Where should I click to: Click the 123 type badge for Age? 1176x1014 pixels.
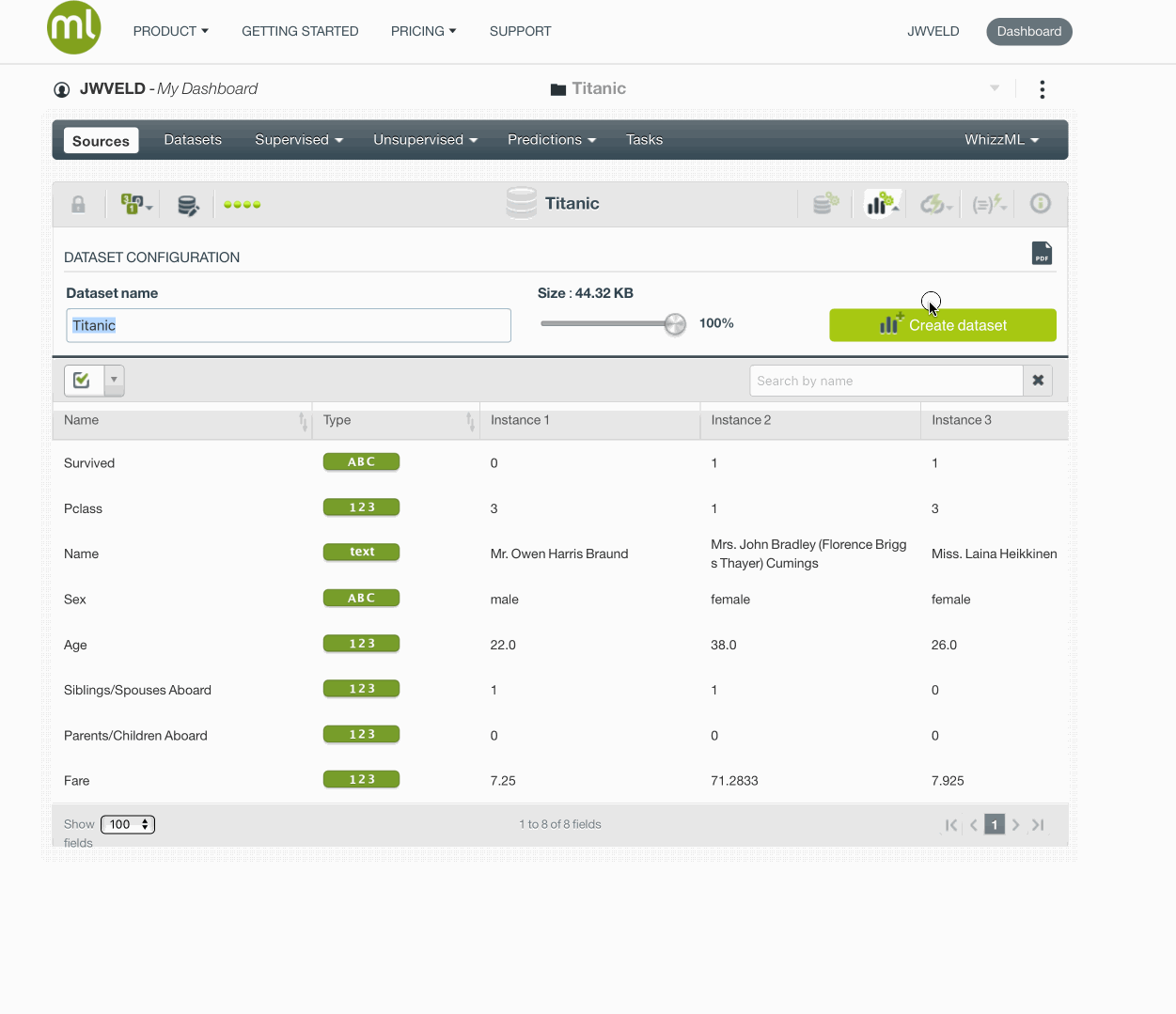click(x=361, y=644)
